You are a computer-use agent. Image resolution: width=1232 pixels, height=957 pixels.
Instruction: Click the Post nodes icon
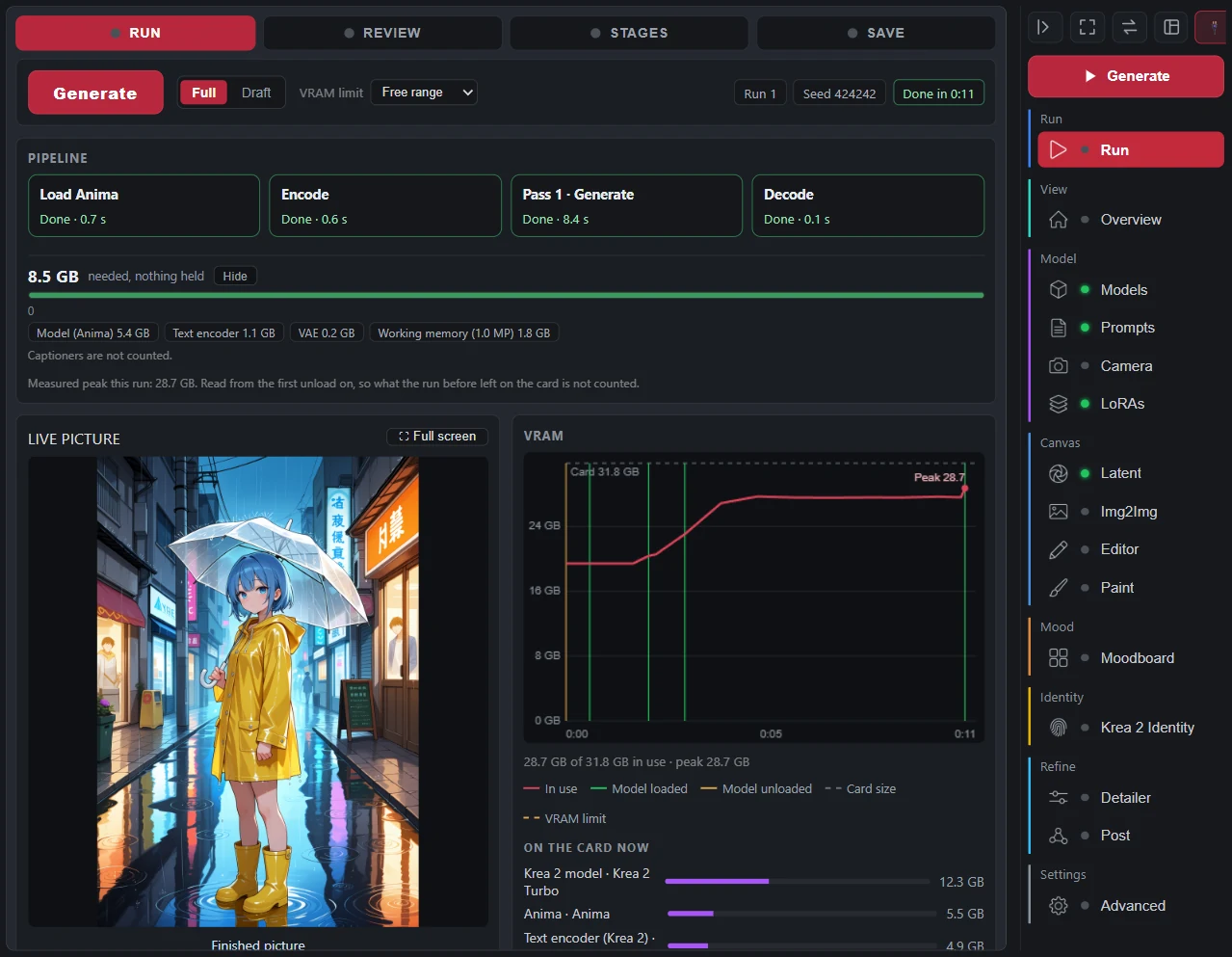click(1058, 836)
